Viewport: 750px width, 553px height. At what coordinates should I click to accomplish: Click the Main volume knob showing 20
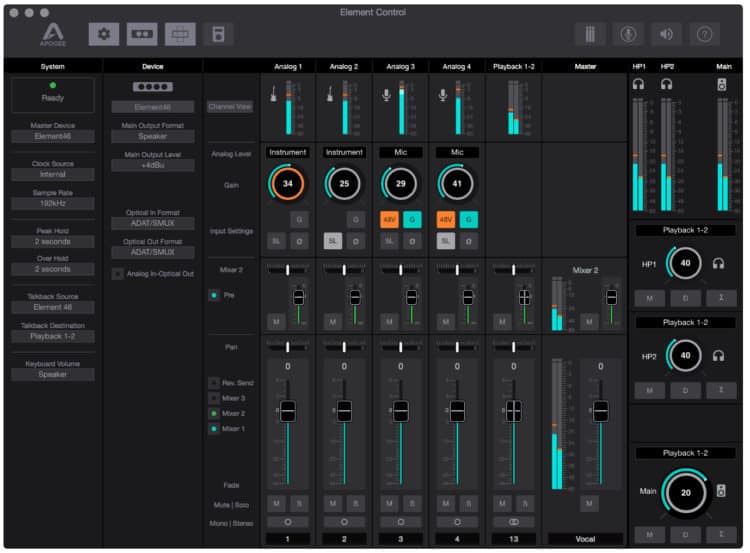(685, 493)
